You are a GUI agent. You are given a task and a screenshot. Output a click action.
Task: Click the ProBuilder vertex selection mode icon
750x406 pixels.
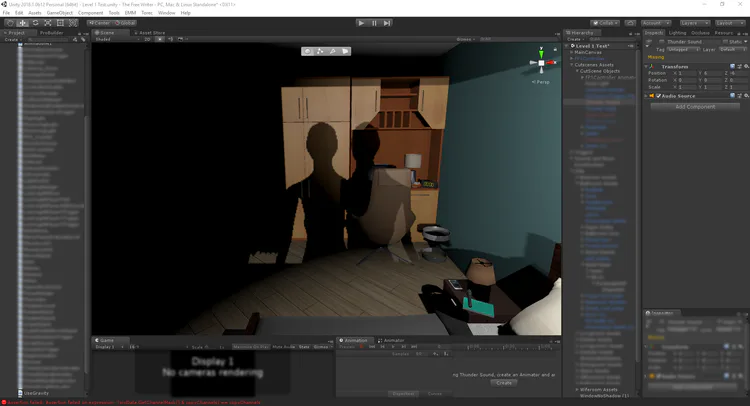coord(320,51)
